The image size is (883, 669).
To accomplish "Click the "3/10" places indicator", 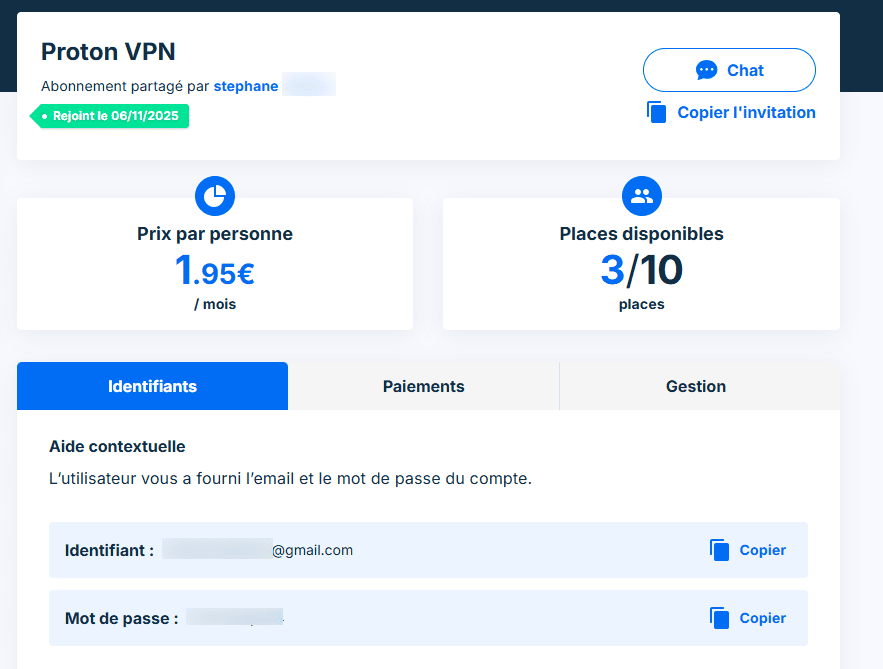I will (x=641, y=270).
